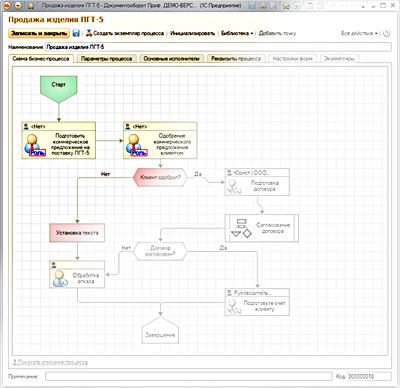Viewport: 400px width, 388px height.
Task: Select the Клиент одобрил? condition node
Action: 160,177
